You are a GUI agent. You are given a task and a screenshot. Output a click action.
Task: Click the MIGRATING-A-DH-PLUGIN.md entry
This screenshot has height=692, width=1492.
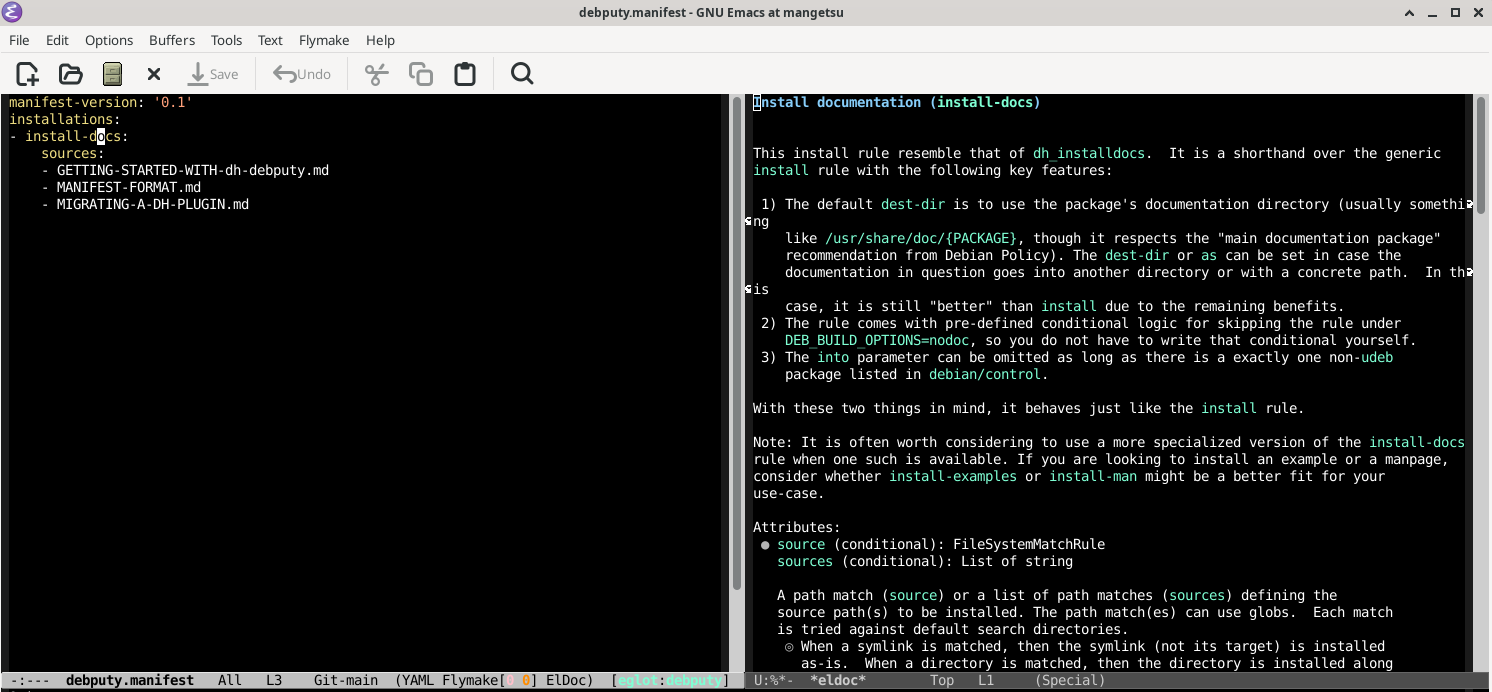153,204
